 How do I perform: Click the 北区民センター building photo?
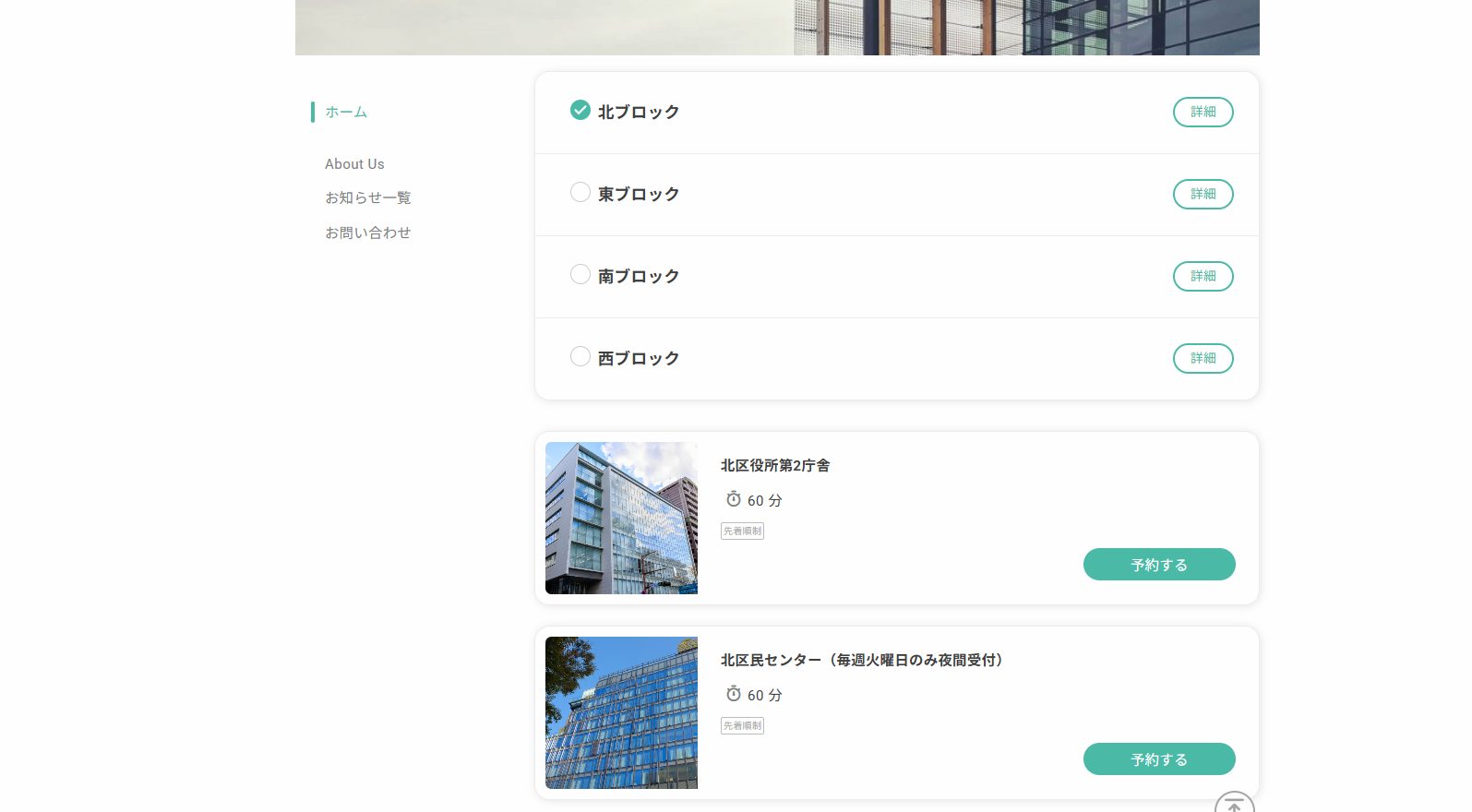tap(621, 712)
